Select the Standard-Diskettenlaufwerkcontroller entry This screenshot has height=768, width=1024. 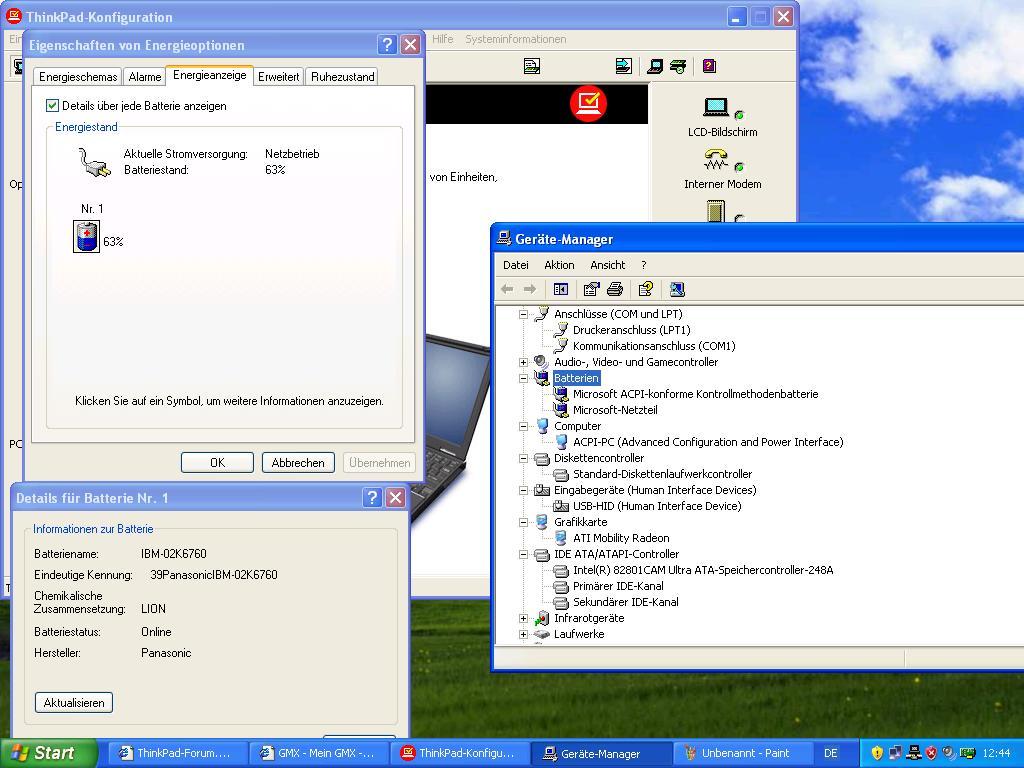(x=662, y=474)
